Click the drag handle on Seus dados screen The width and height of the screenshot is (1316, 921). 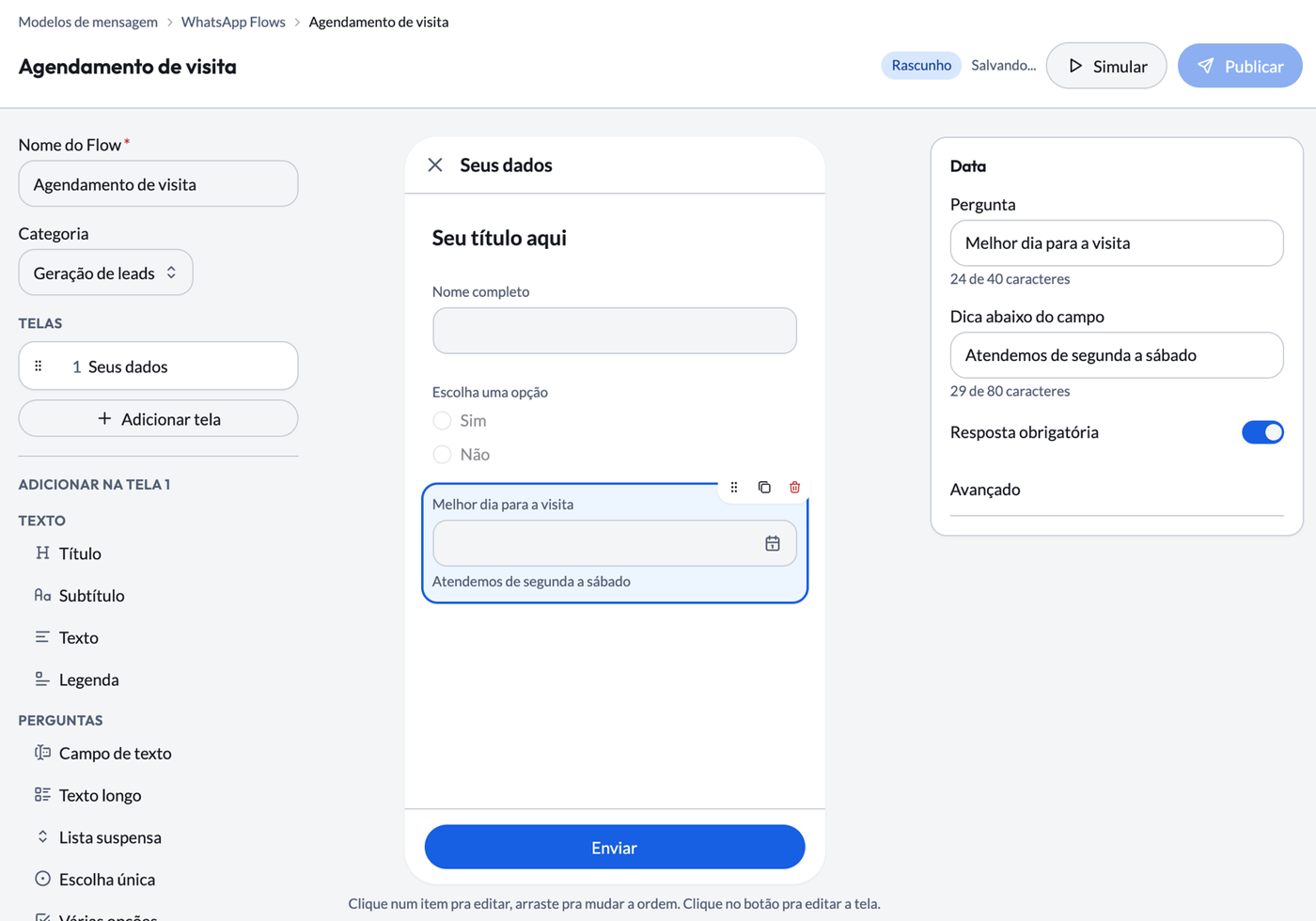[39, 367]
